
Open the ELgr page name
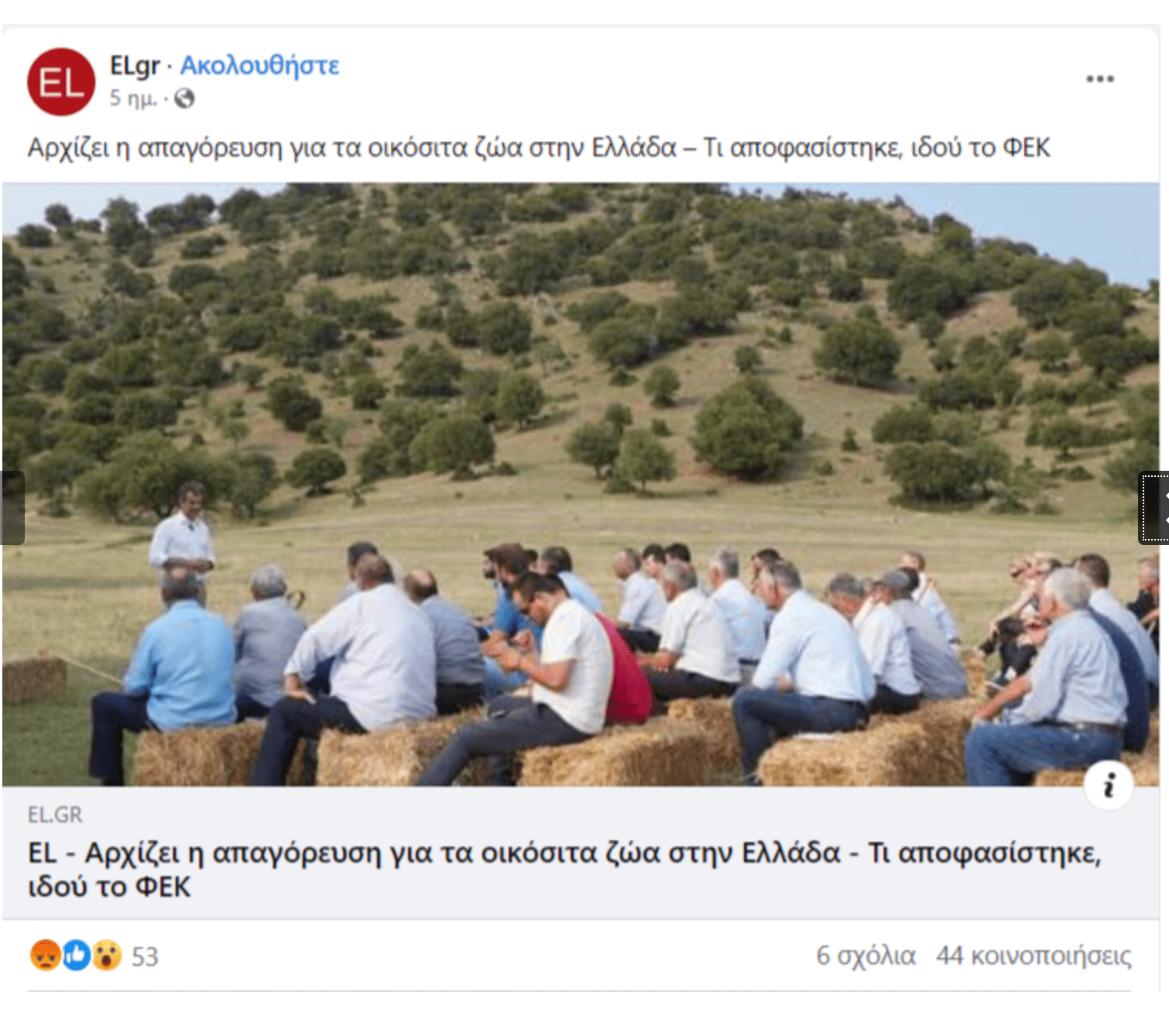[x=135, y=65]
